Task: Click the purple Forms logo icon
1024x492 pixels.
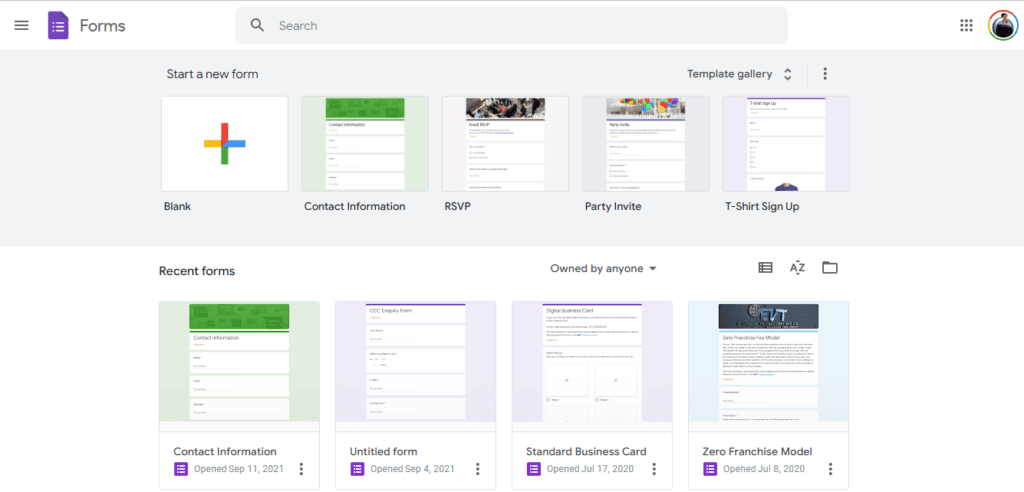Action: [58, 25]
